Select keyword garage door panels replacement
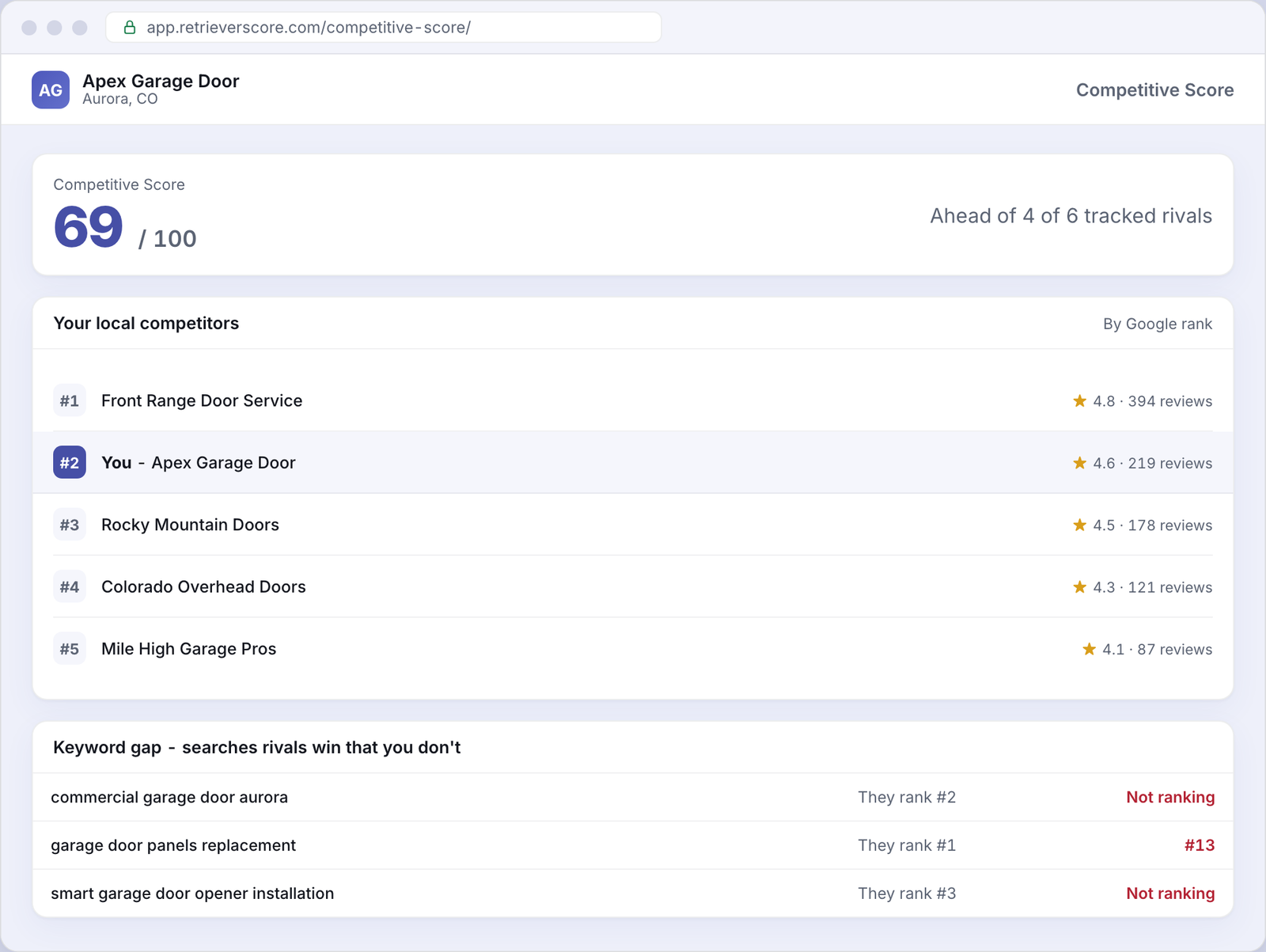This screenshot has height=952, width=1266. click(x=173, y=845)
